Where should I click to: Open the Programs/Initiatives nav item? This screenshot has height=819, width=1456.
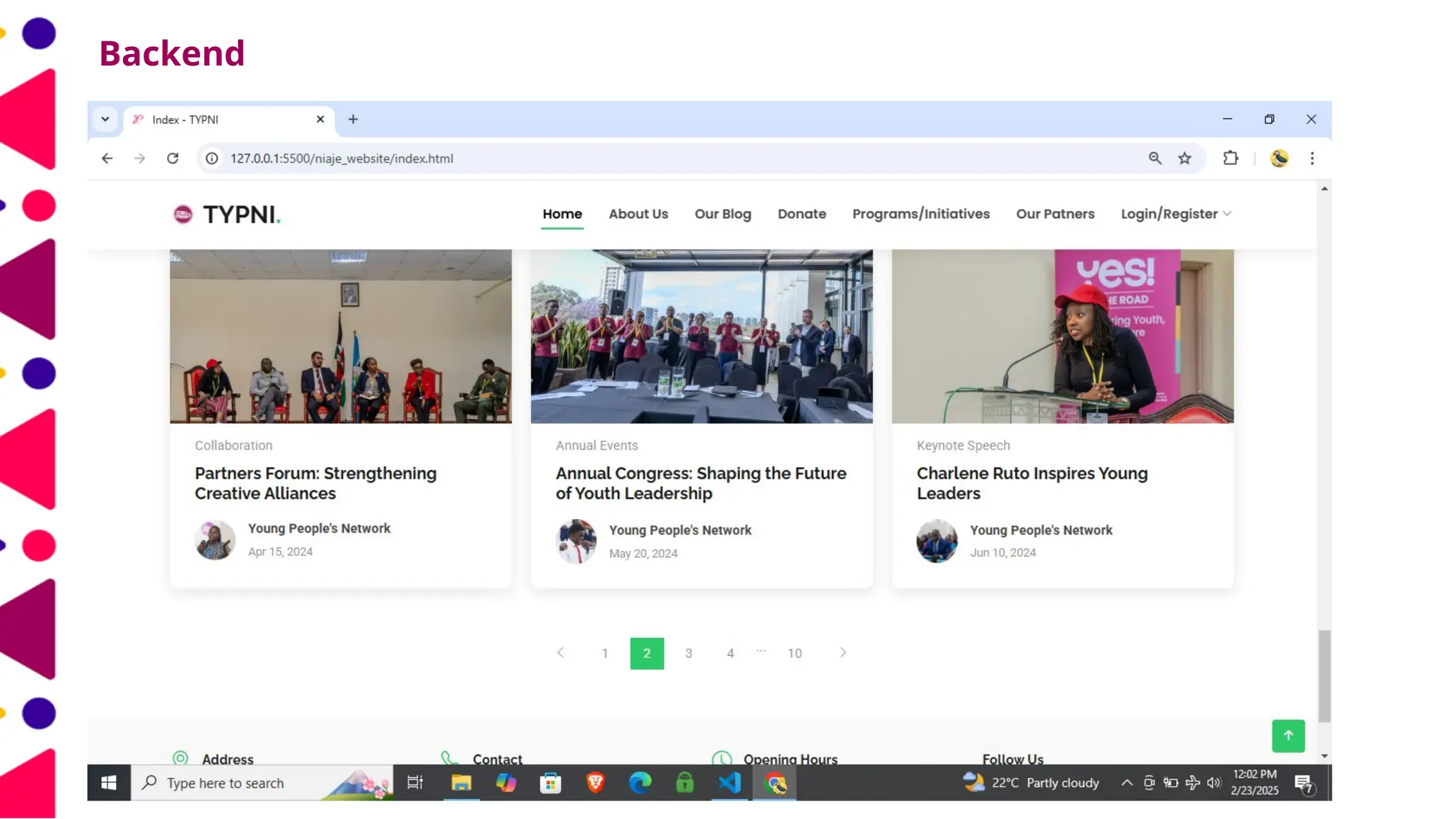click(x=921, y=214)
